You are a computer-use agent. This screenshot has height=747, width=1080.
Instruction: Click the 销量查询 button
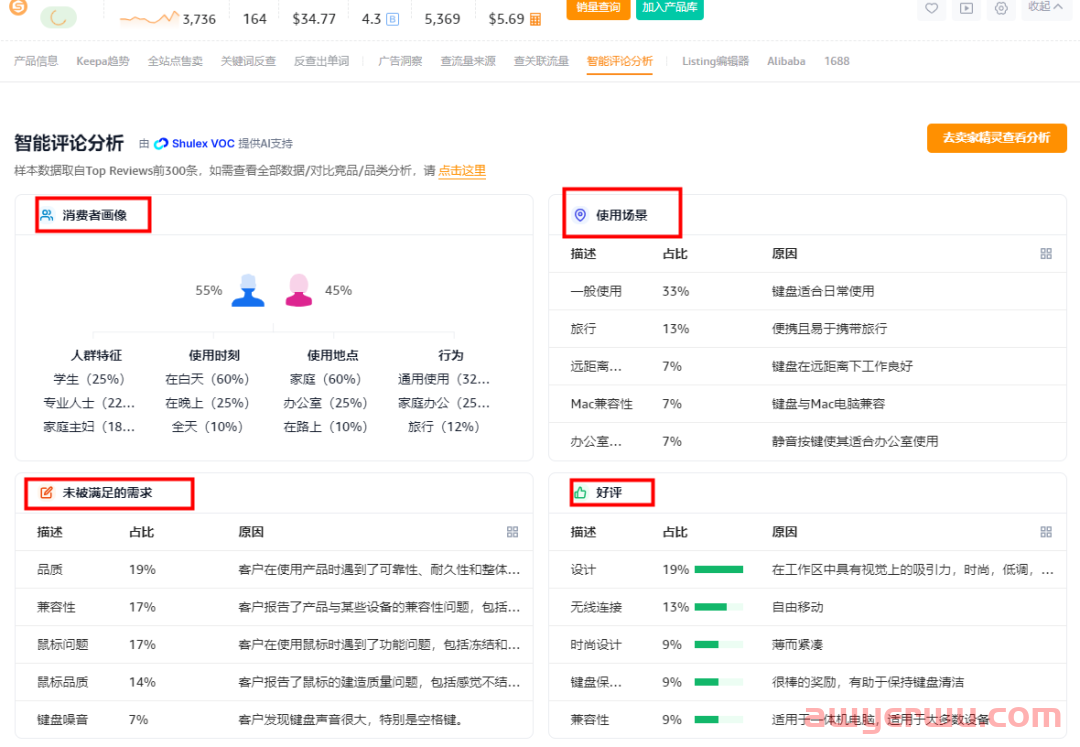598,7
